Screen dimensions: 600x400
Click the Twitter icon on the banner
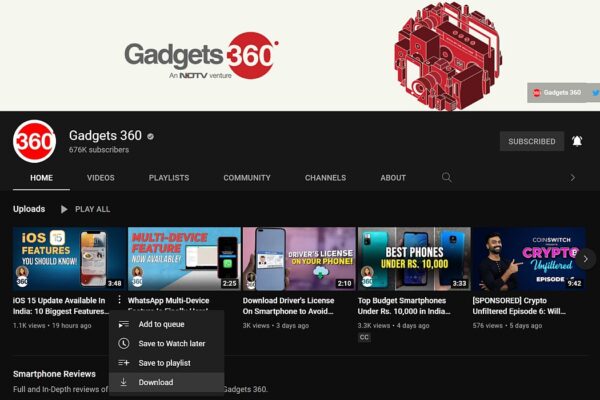[596, 93]
